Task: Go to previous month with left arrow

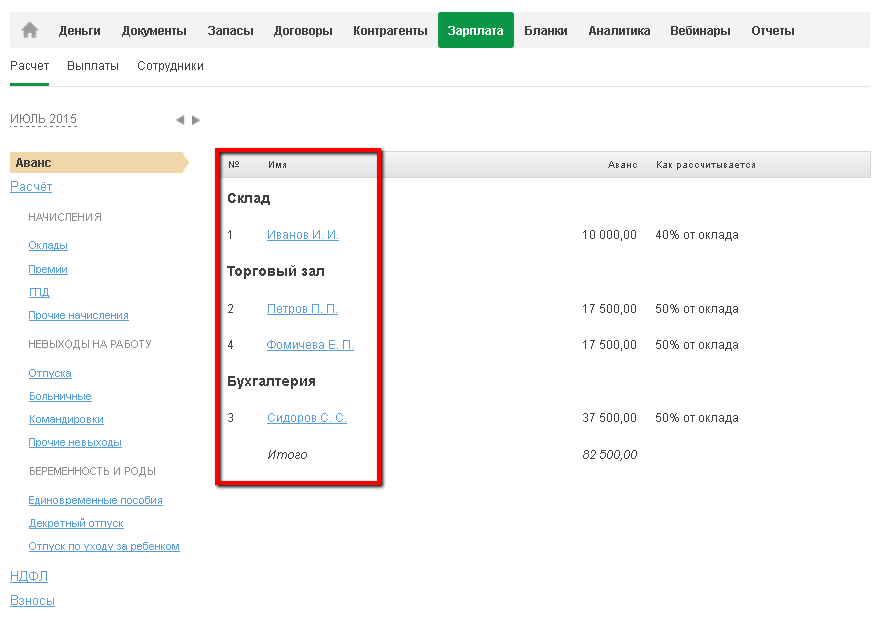Action: [x=180, y=120]
